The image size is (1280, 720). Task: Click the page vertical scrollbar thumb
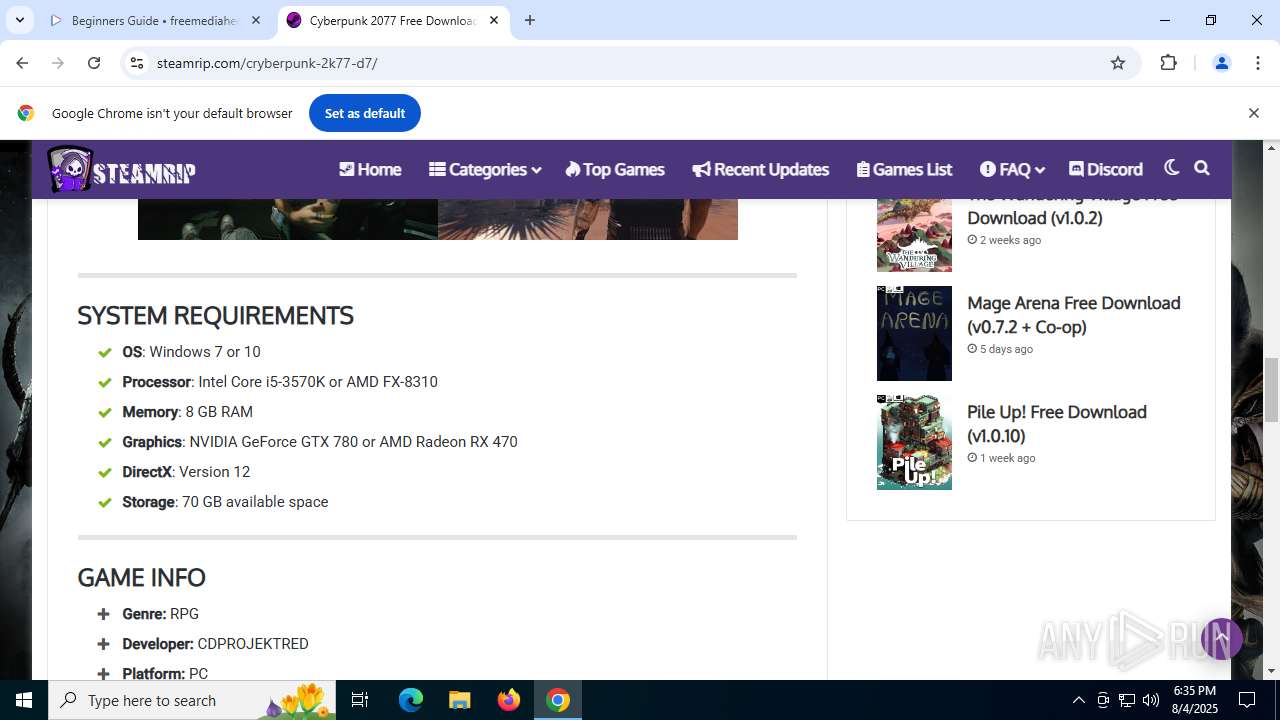point(1272,388)
